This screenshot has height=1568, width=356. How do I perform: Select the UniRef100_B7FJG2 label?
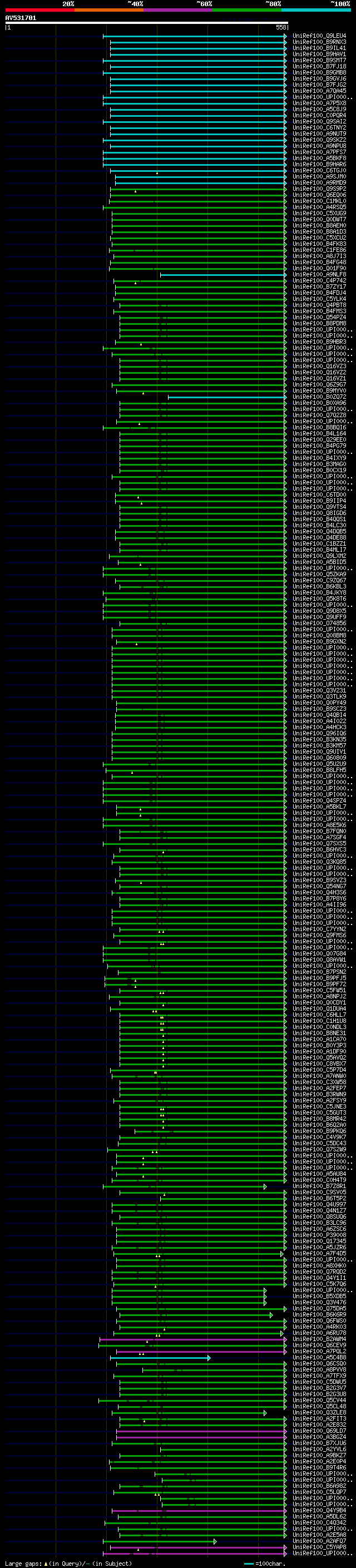(x=319, y=85)
